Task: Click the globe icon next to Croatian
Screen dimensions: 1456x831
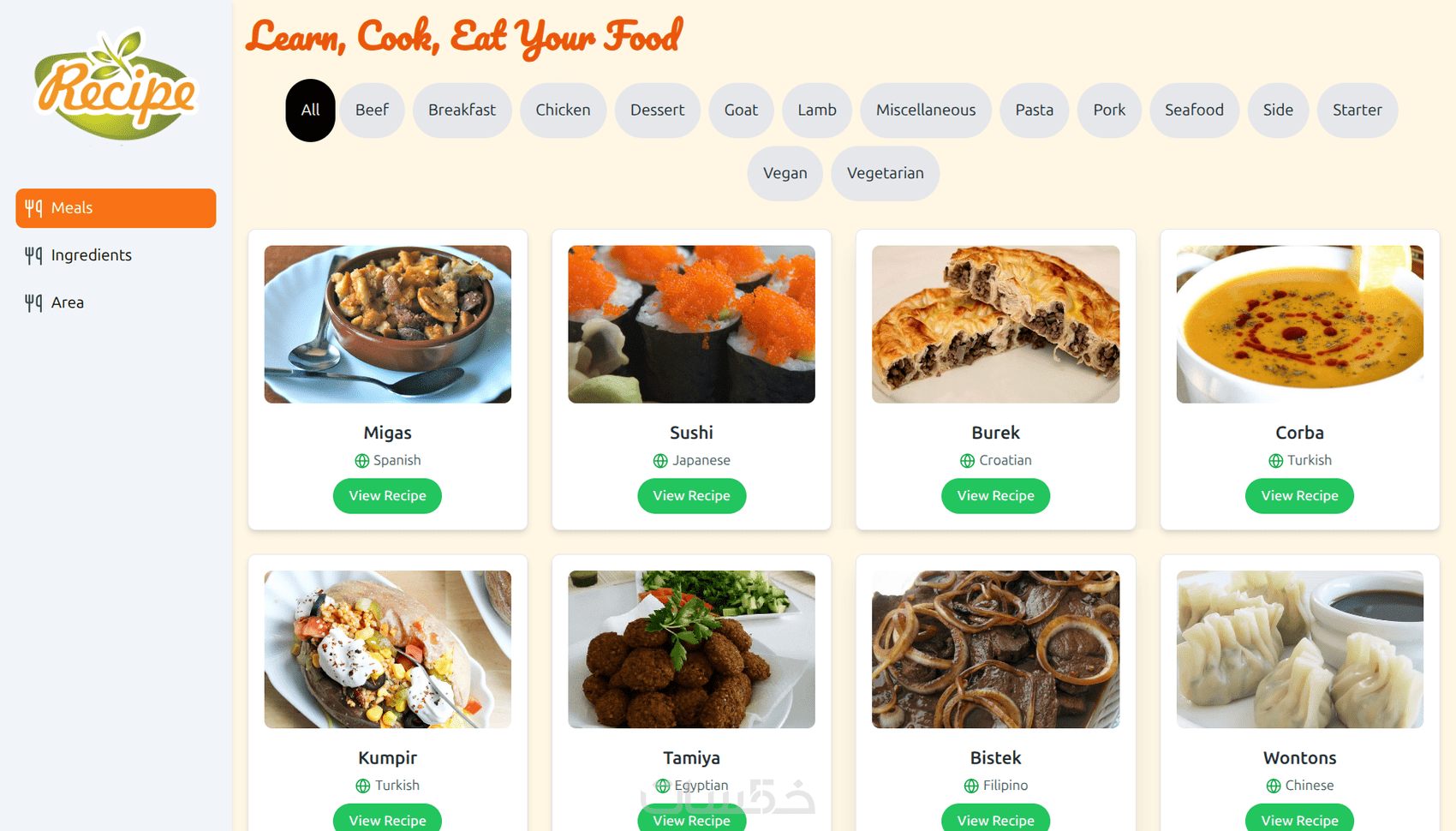Action: [x=967, y=461]
